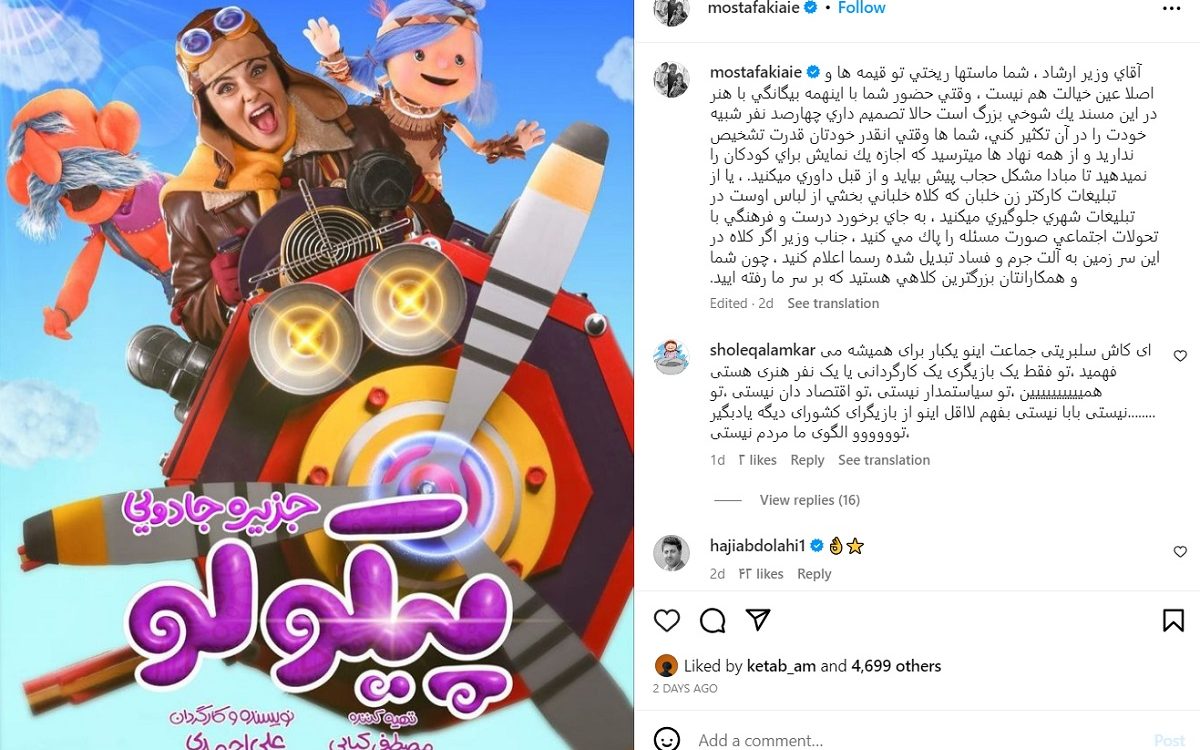
Task: Follow mostafakiaie account
Action: click(x=861, y=8)
